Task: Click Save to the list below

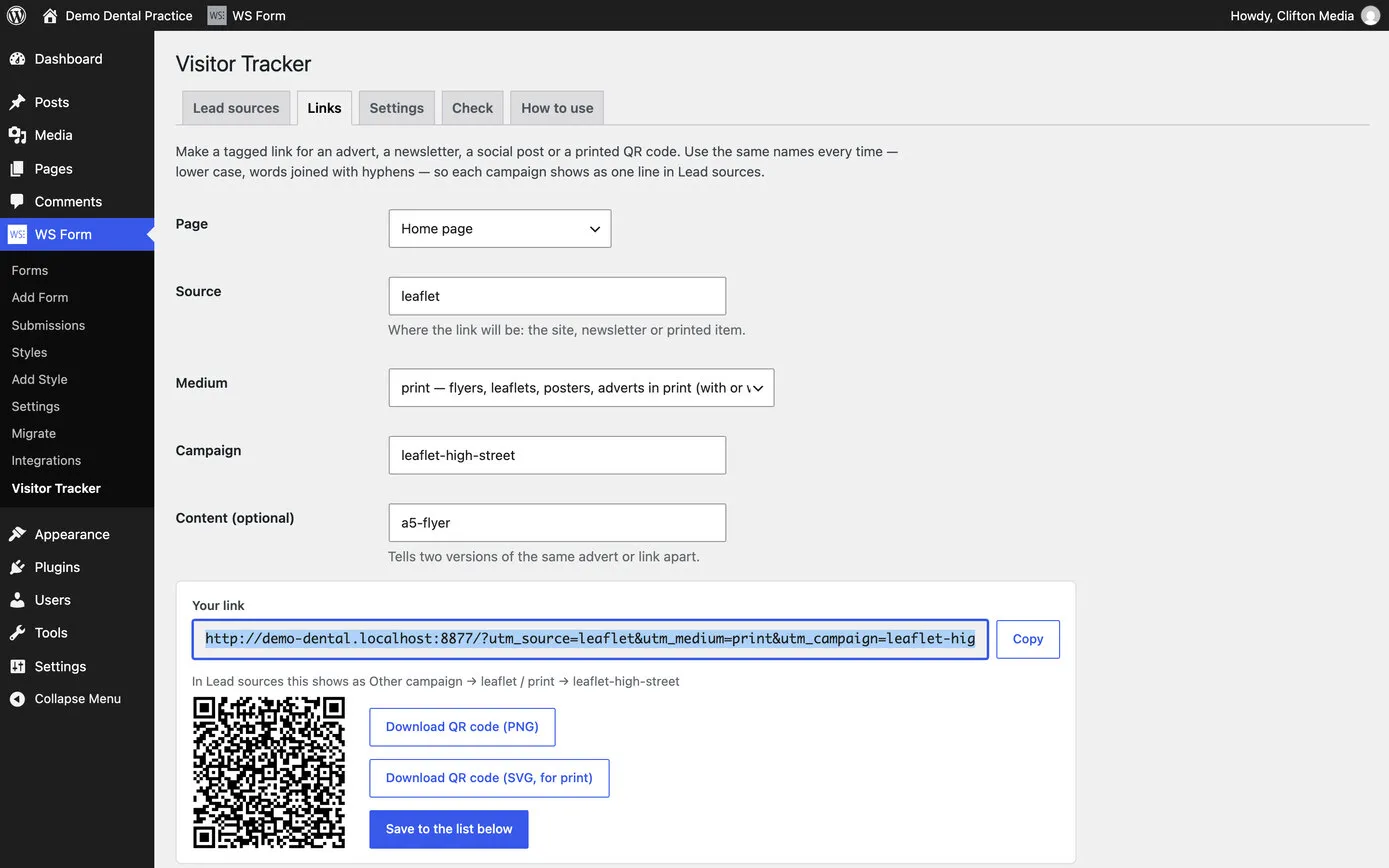Action: coord(449,829)
